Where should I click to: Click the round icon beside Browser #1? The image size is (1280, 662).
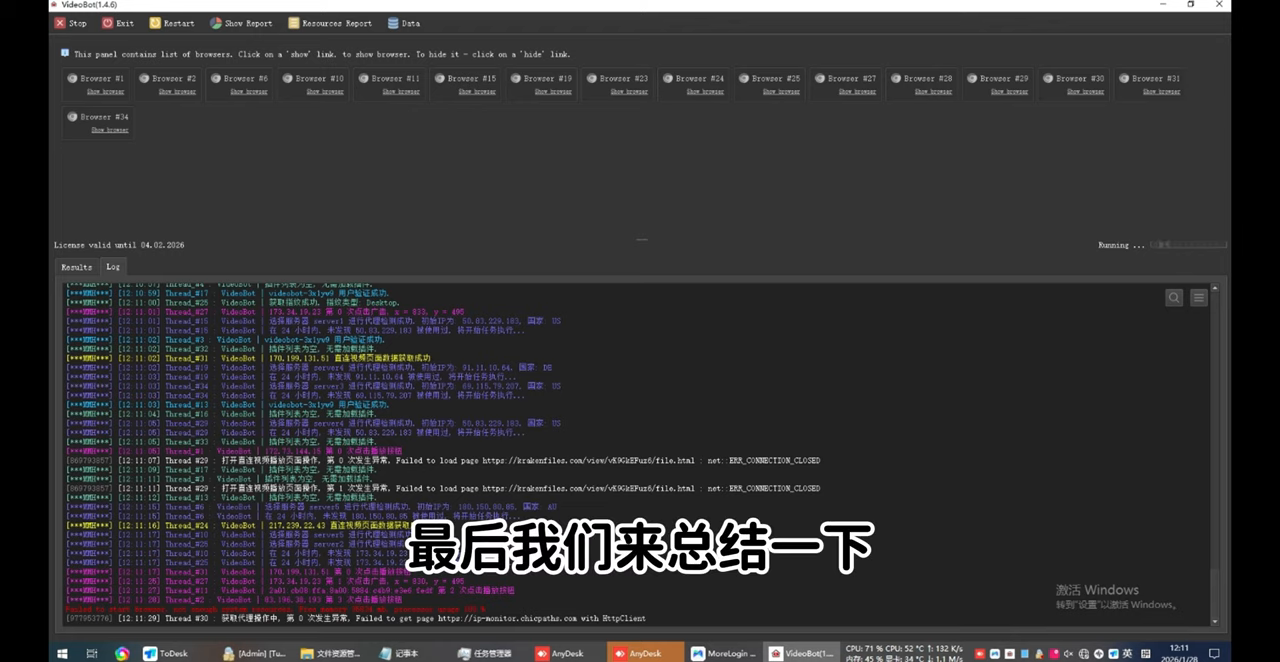(72, 78)
